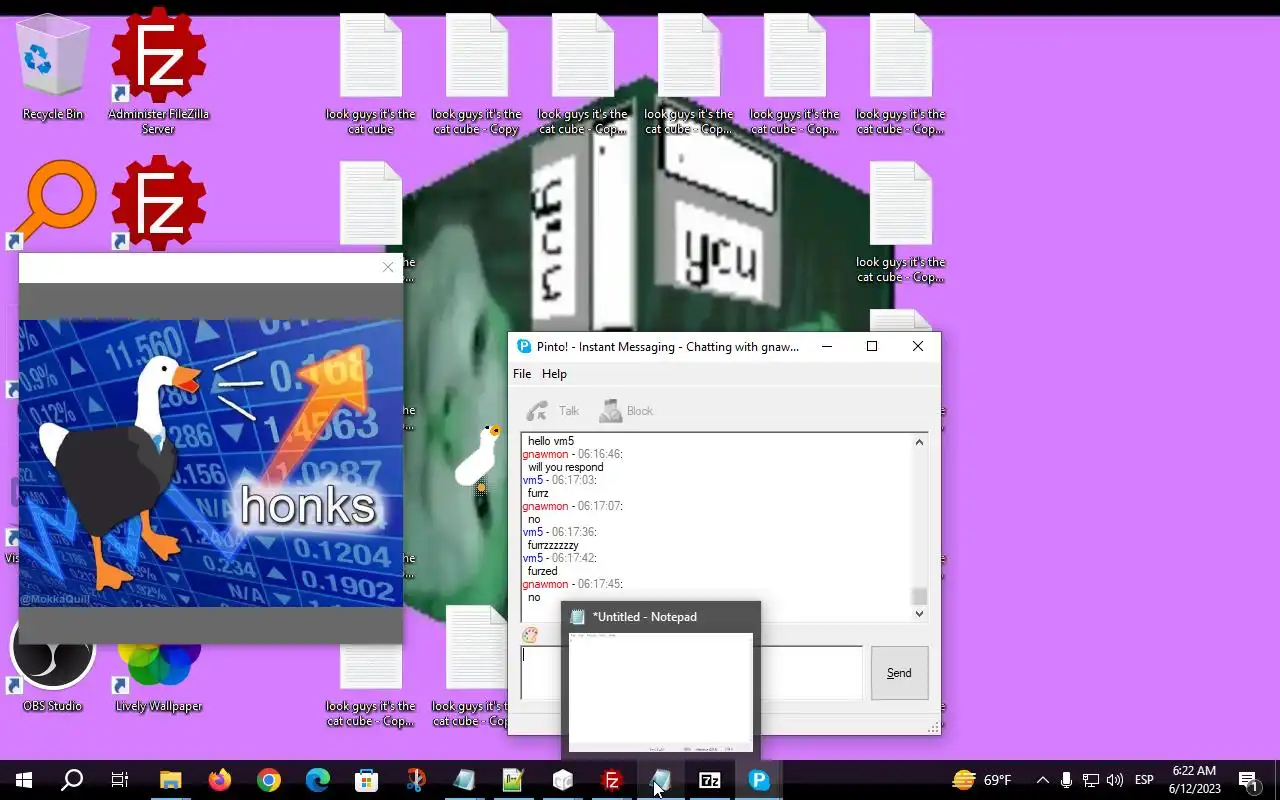Click 'hello vm5' chat line

[x=551, y=441]
